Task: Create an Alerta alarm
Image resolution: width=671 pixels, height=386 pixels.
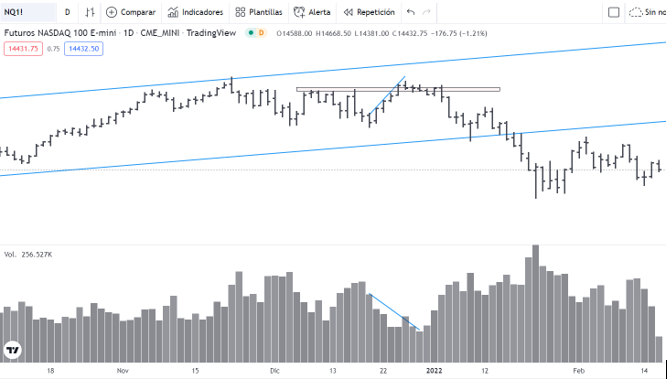Action: pyautogui.click(x=312, y=12)
